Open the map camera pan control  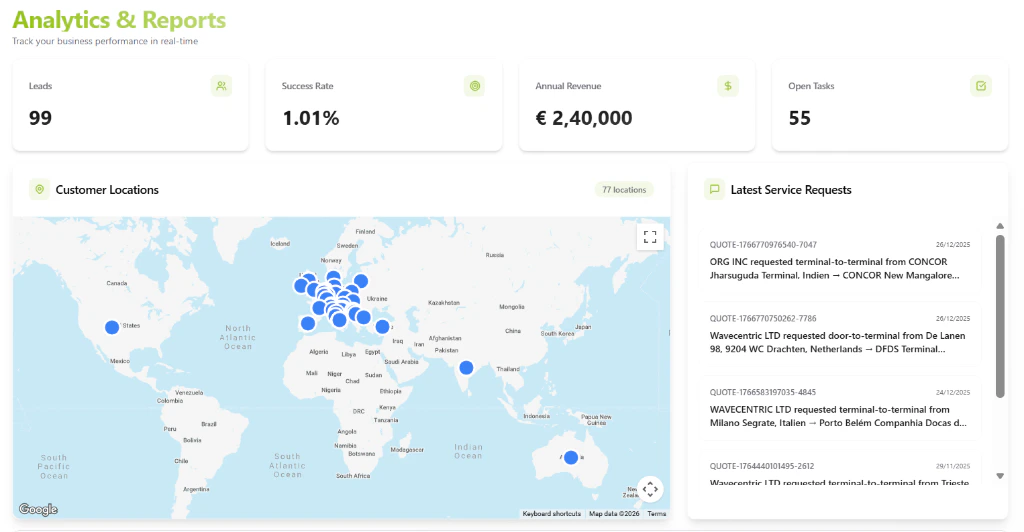650,489
